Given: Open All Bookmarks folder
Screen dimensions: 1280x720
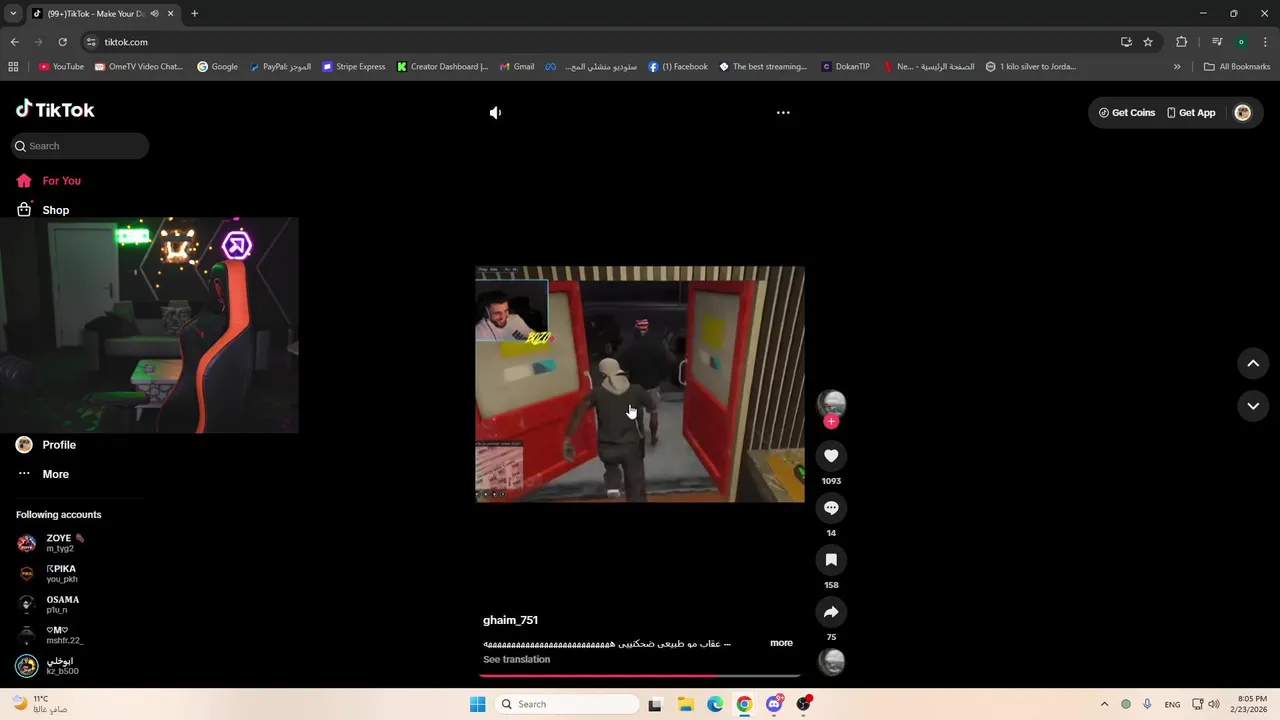Looking at the screenshot, I should point(1237,67).
